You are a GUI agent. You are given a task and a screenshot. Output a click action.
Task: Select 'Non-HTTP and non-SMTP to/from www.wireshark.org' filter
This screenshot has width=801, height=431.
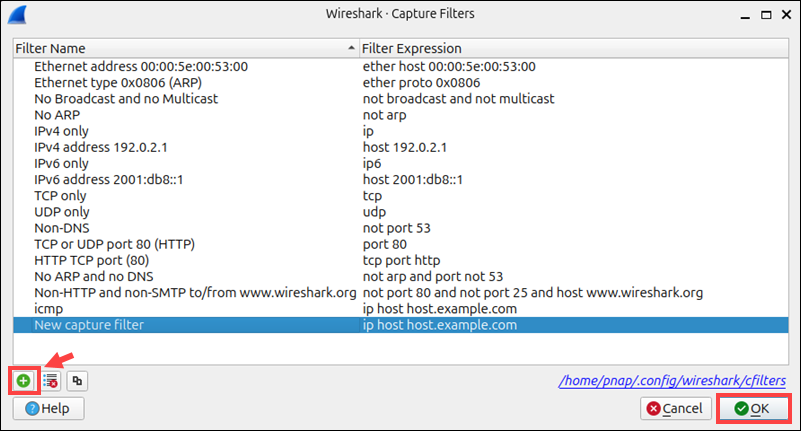pos(195,293)
